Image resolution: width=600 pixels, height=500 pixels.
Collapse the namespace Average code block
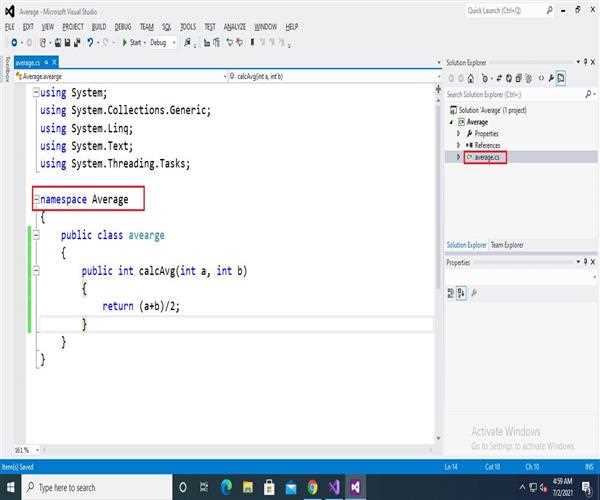pos(36,199)
